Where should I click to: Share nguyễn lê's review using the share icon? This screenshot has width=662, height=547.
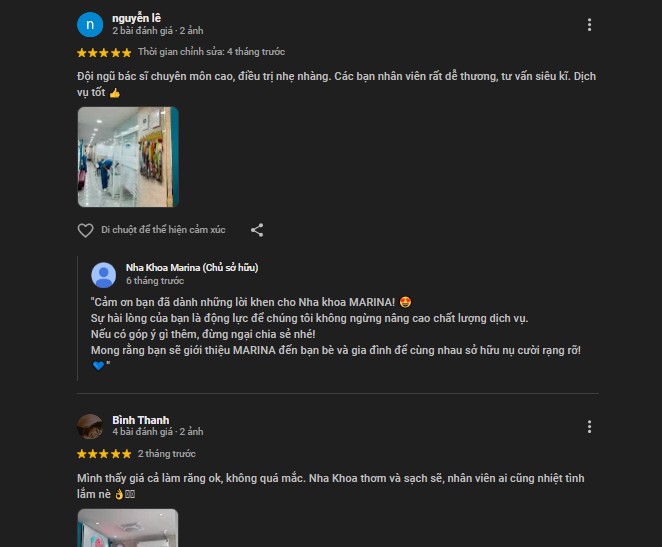click(257, 230)
